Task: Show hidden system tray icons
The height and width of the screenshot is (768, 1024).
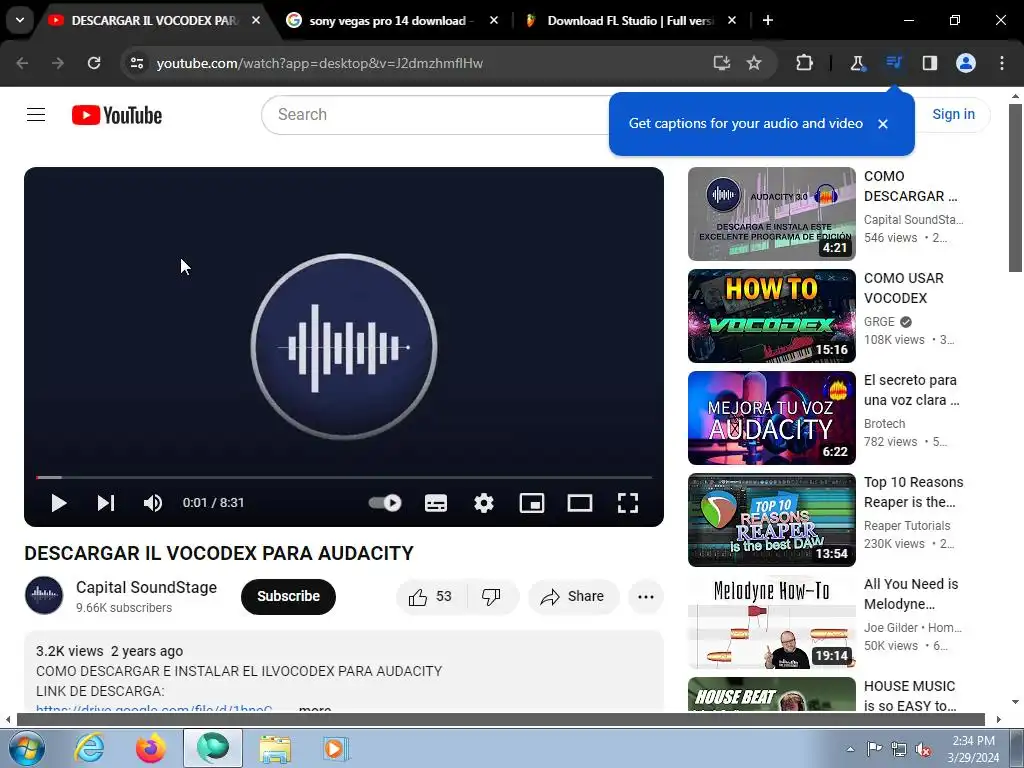Action: click(x=850, y=749)
